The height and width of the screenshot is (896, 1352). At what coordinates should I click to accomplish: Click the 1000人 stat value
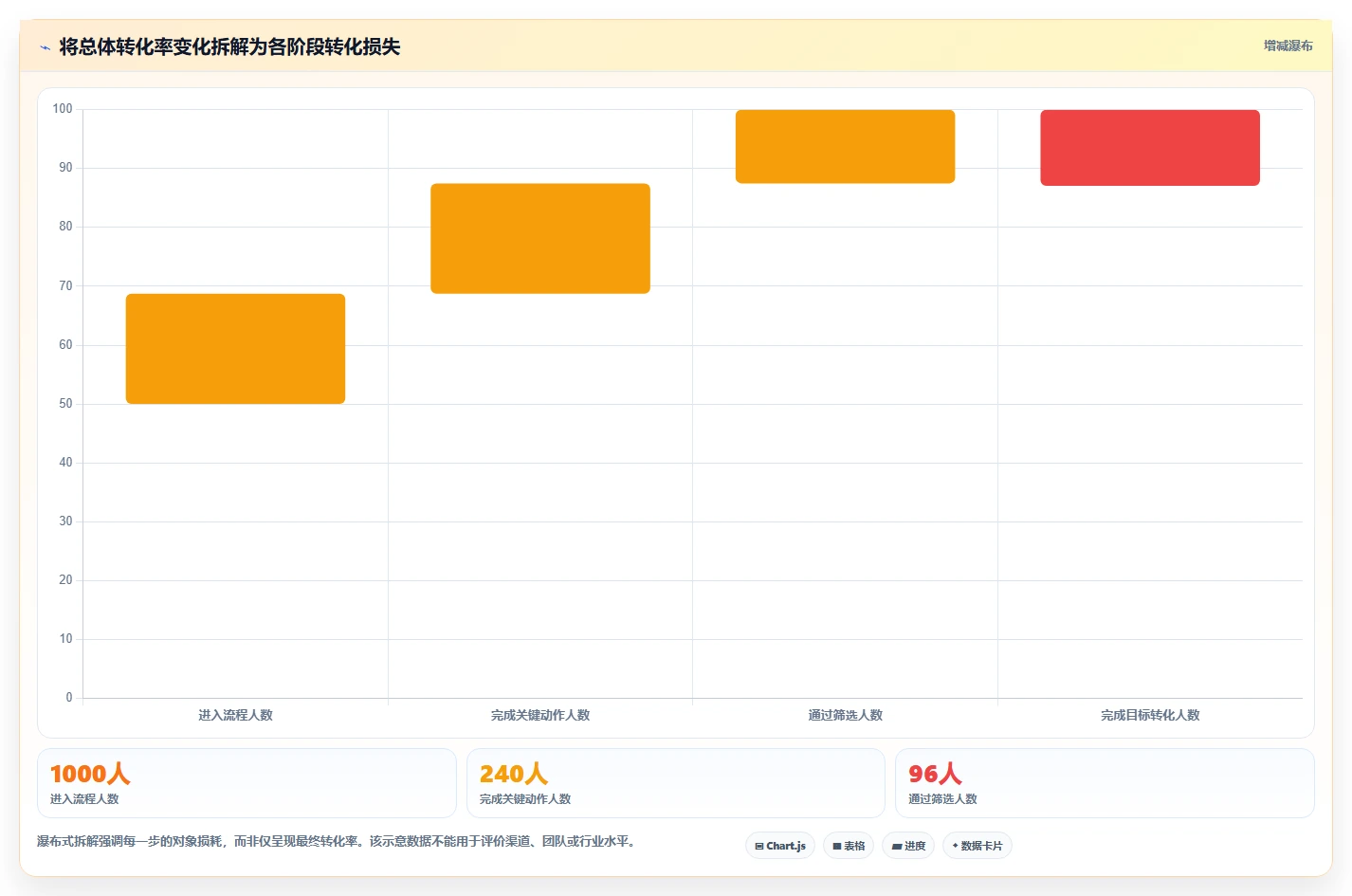point(90,774)
